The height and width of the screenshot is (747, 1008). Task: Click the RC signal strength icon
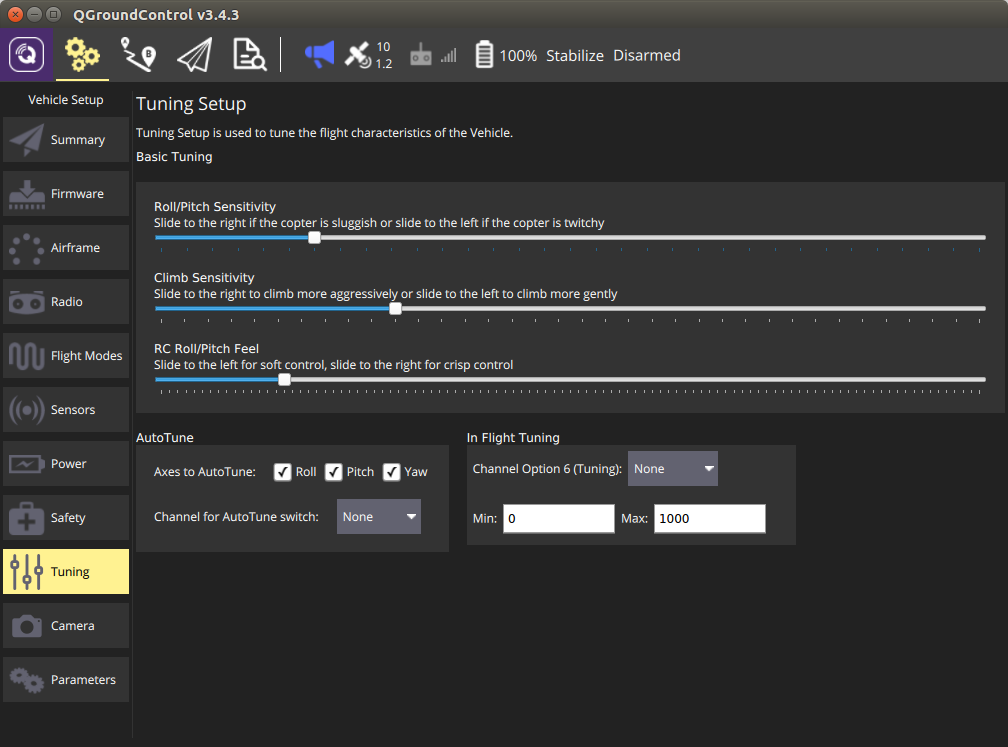[433, 56]
